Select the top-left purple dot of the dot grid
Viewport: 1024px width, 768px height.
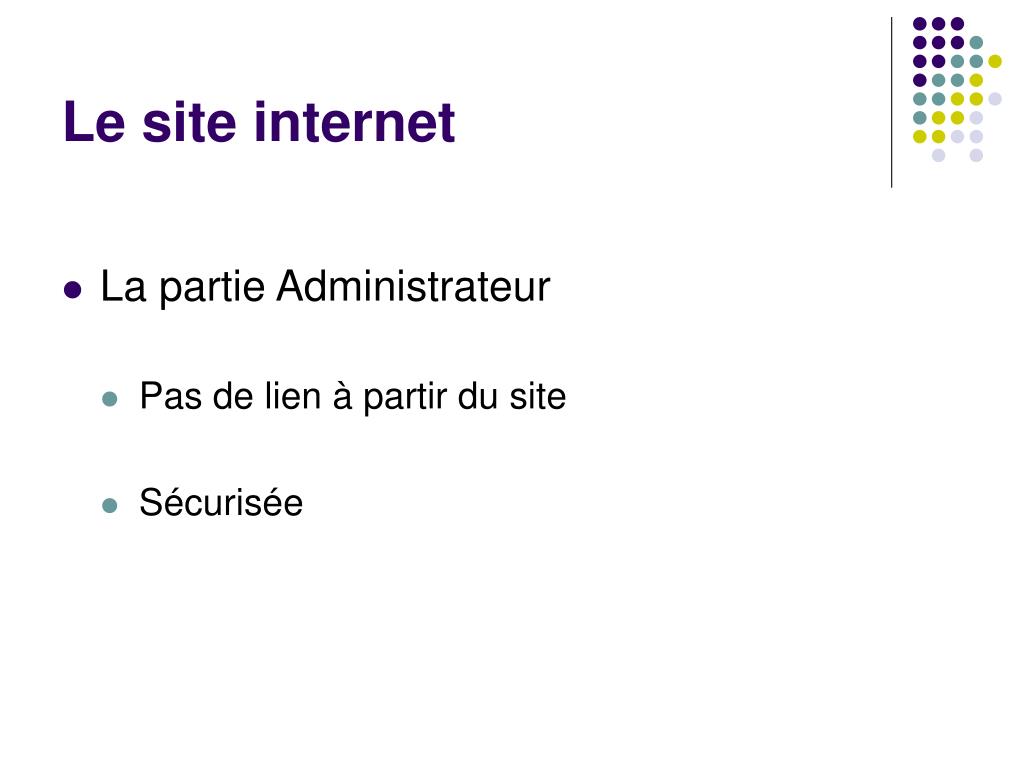tap(920, 24)
